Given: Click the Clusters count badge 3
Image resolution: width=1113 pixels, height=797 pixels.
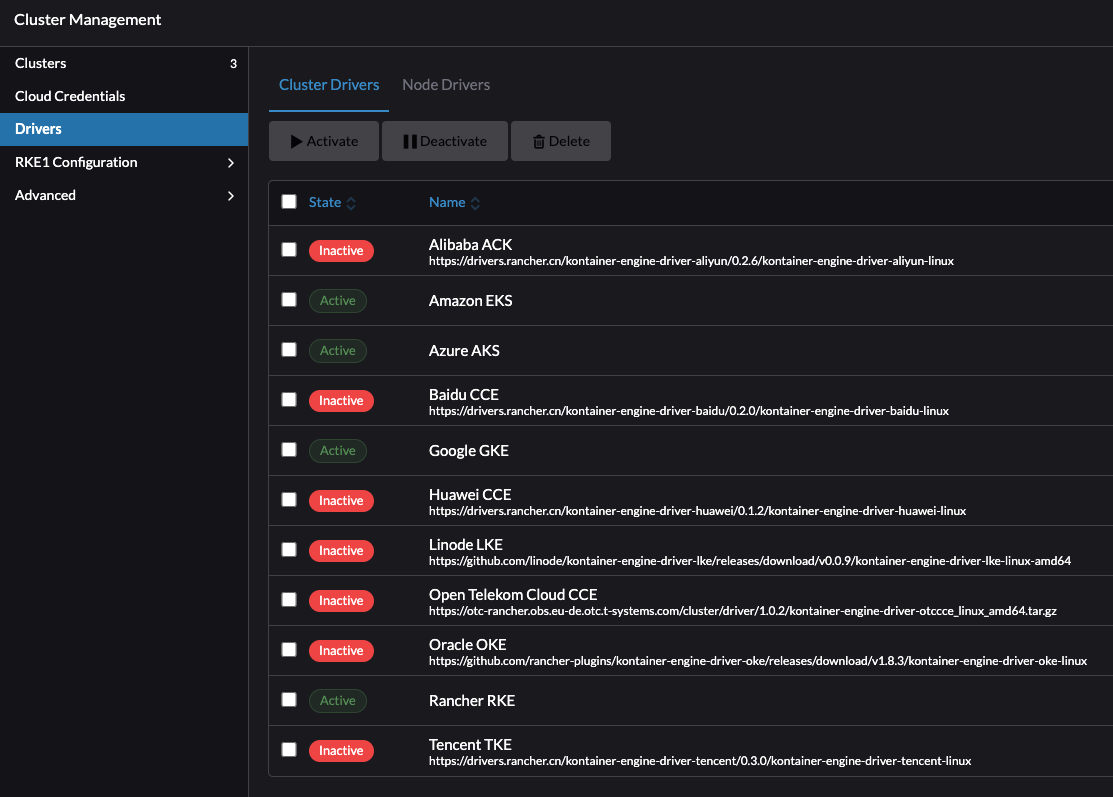Looking at the screenshot, I should pos(233,64).
